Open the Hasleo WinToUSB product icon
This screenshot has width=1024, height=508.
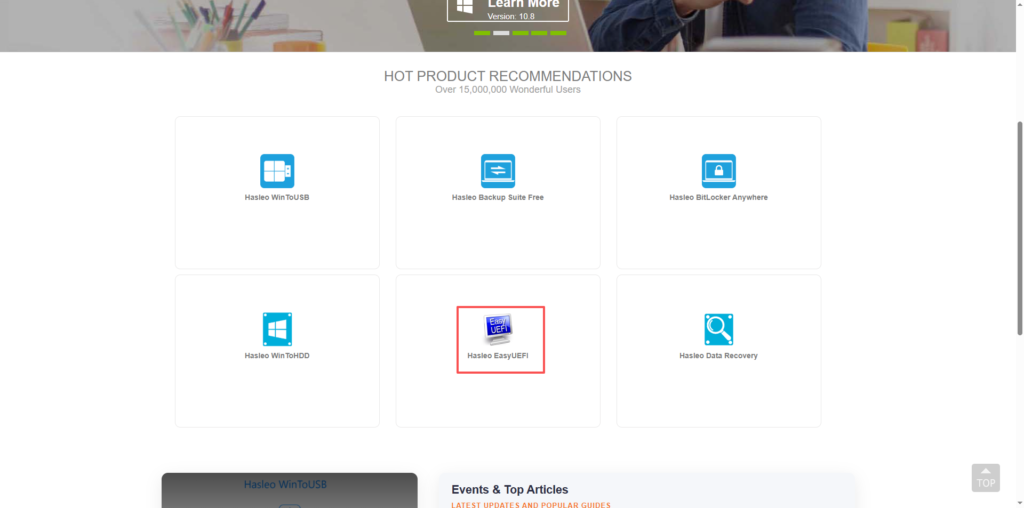pos(277,171)
